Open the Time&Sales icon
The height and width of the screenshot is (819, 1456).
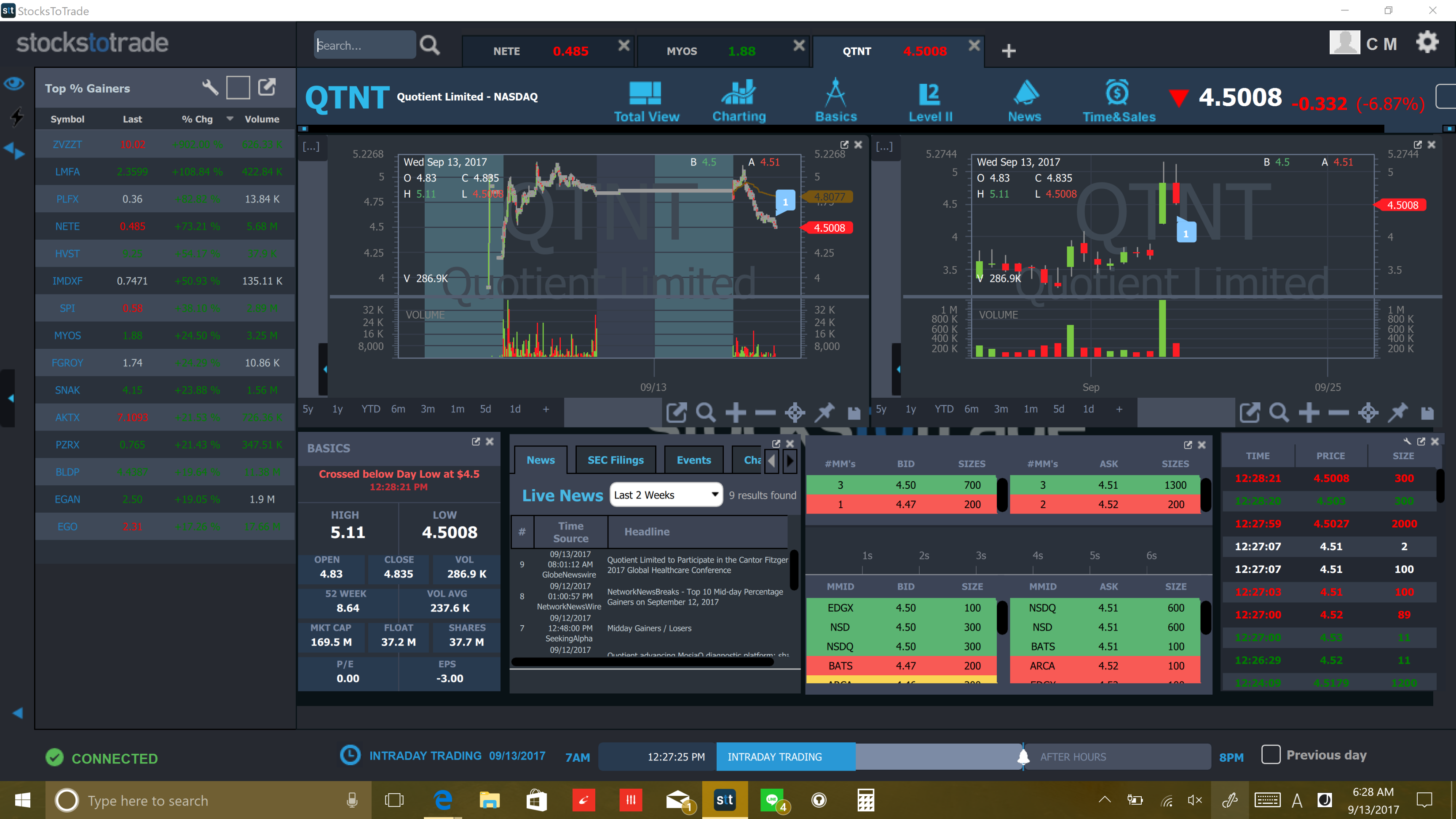coord(1117,93)
